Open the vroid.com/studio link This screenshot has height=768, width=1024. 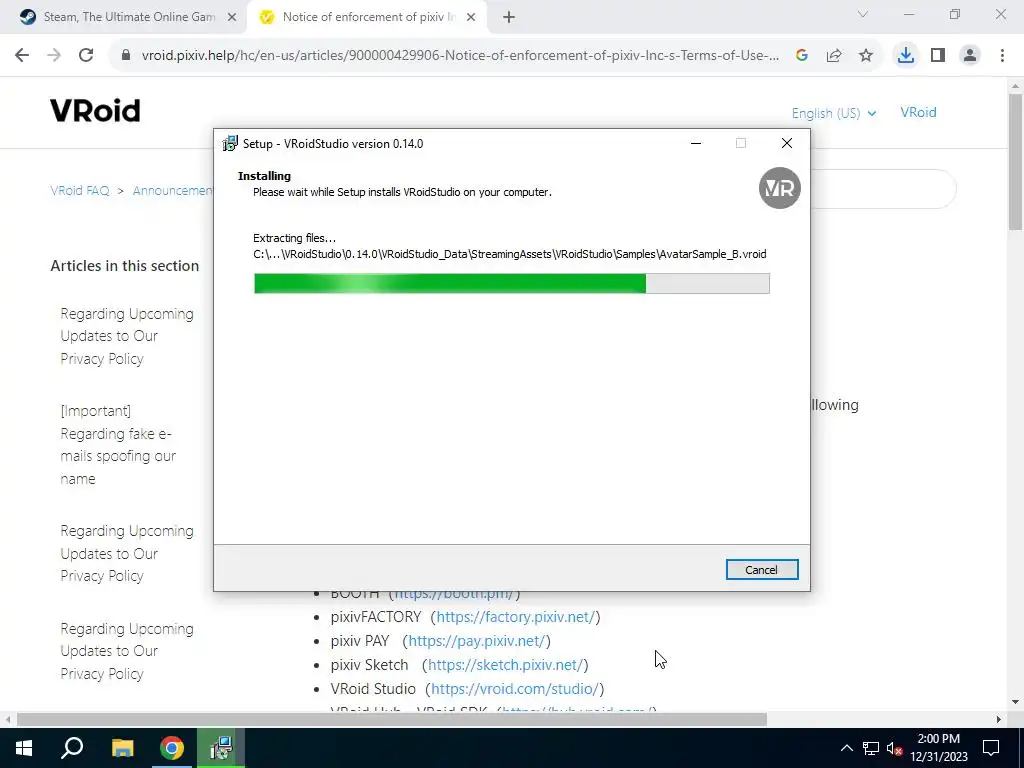tap(515, 689)
